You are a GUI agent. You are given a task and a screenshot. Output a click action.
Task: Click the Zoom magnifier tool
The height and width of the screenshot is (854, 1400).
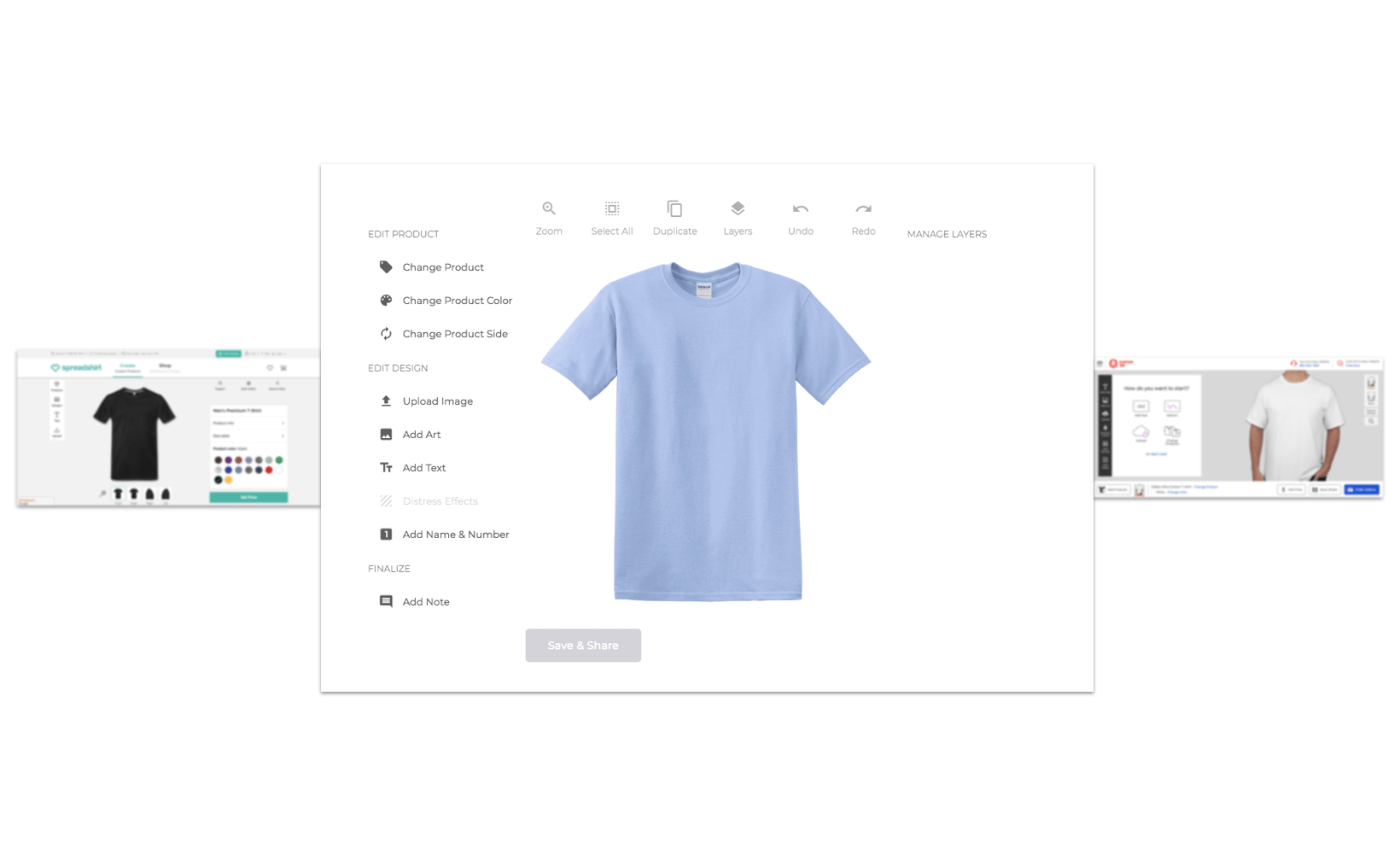point(549,219)
